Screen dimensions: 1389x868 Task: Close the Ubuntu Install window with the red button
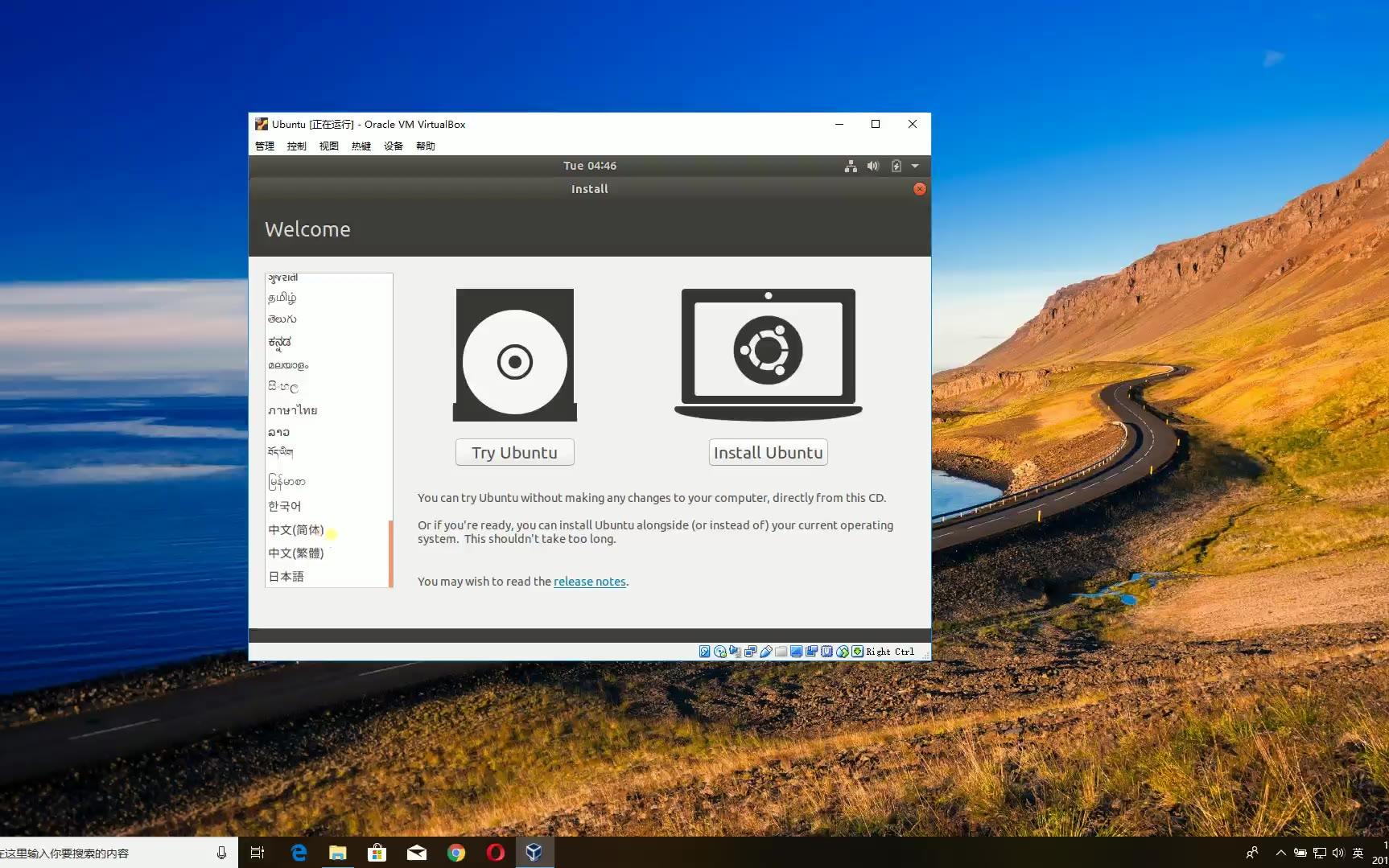[920, 189]
